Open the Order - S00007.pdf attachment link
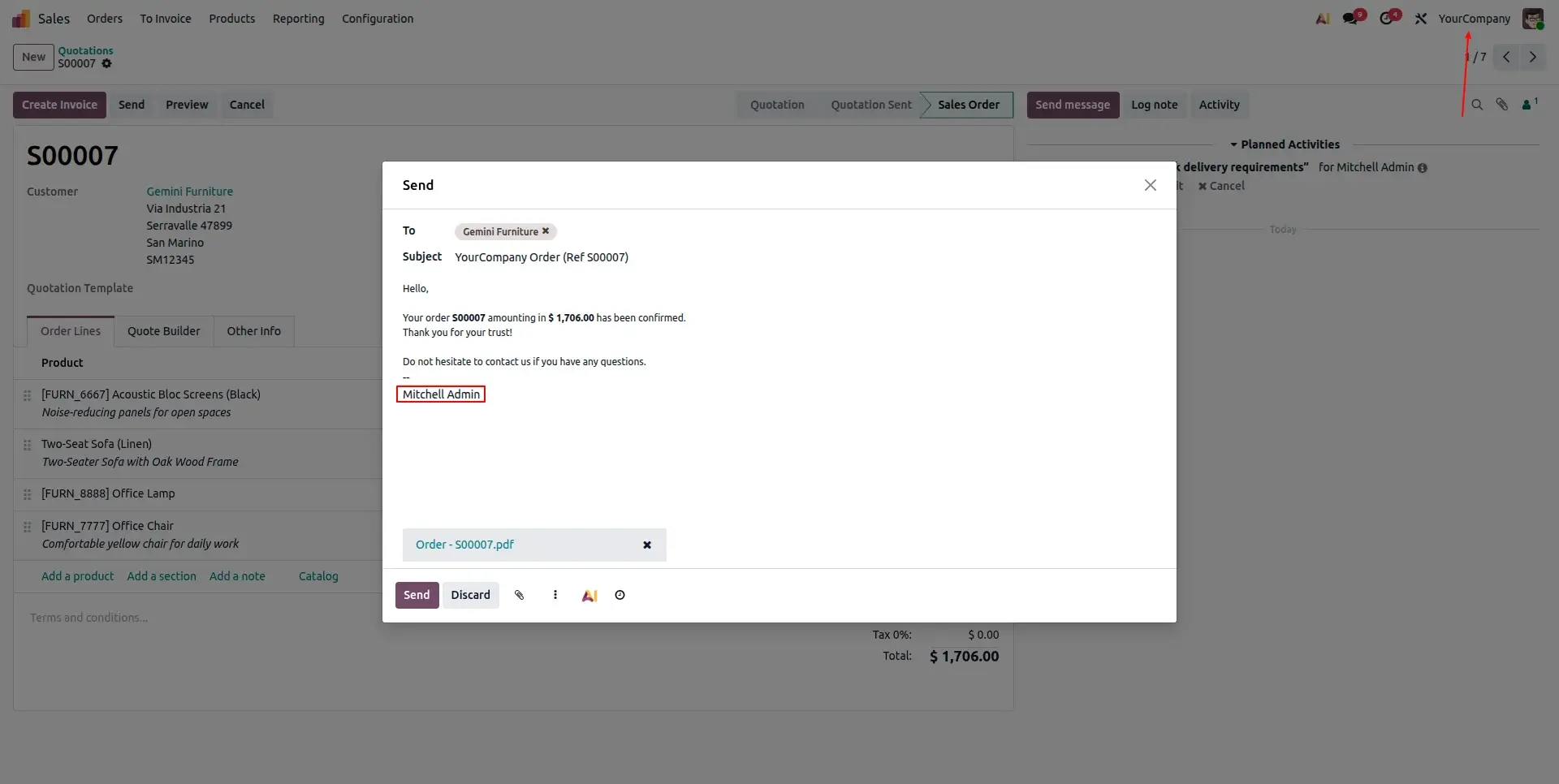The width and height of the screenshot is (1559, 784). pos(464,545)
